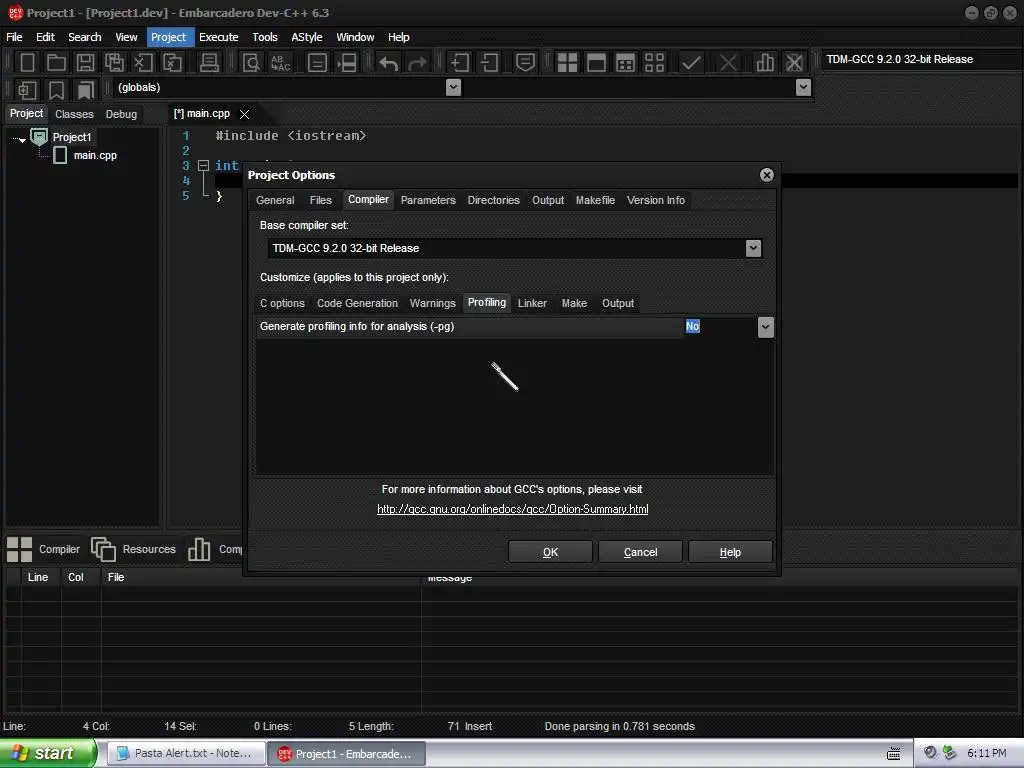Click the Run window toolbar icon
The height and width of the screenshot is (768, 1024).
click(x=596, y=63)
